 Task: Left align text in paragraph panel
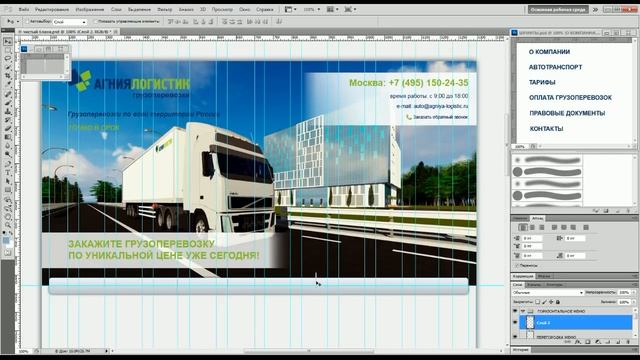click(523, 227)
